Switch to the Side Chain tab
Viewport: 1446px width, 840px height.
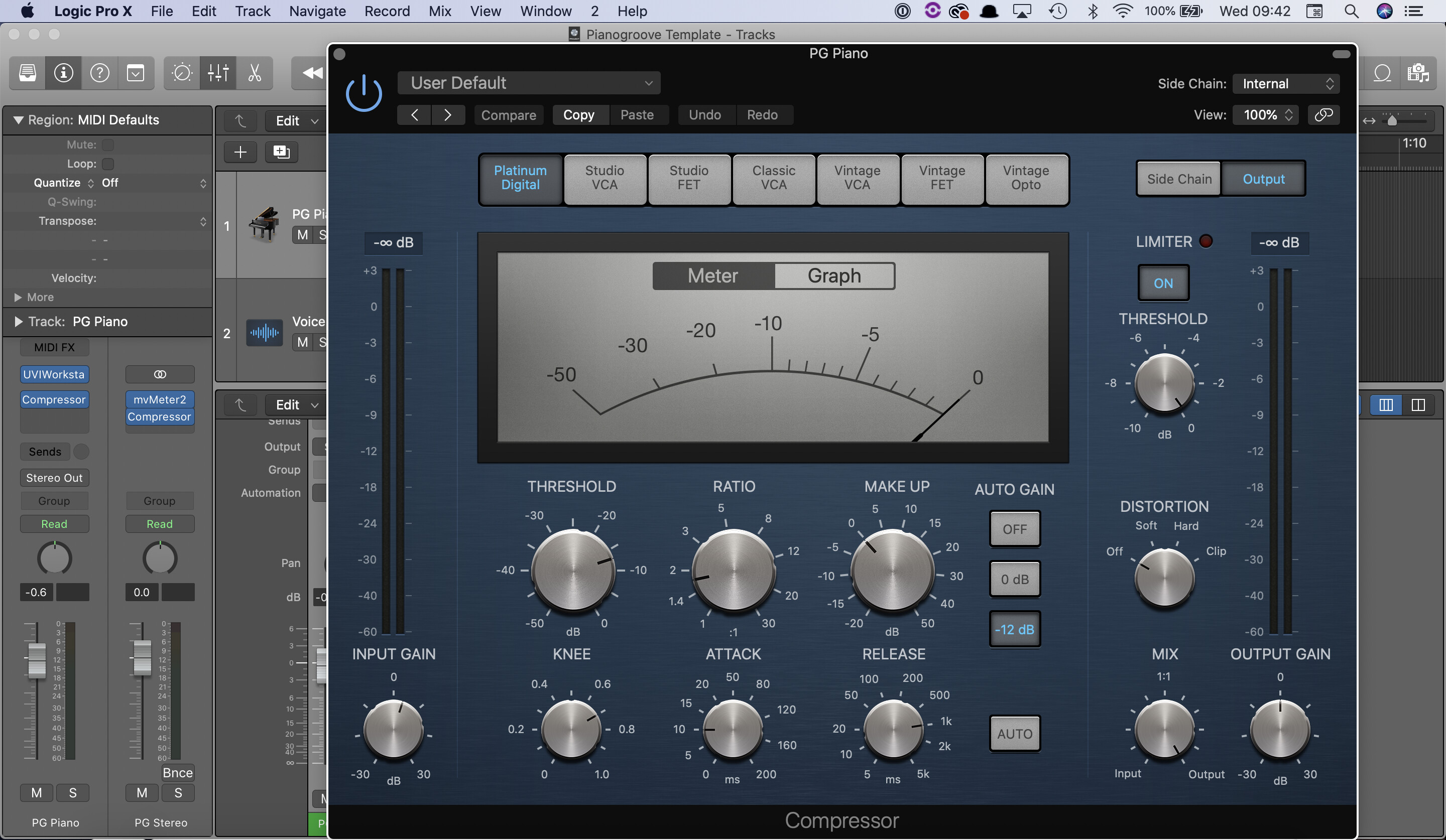(x=1178, y=179)
